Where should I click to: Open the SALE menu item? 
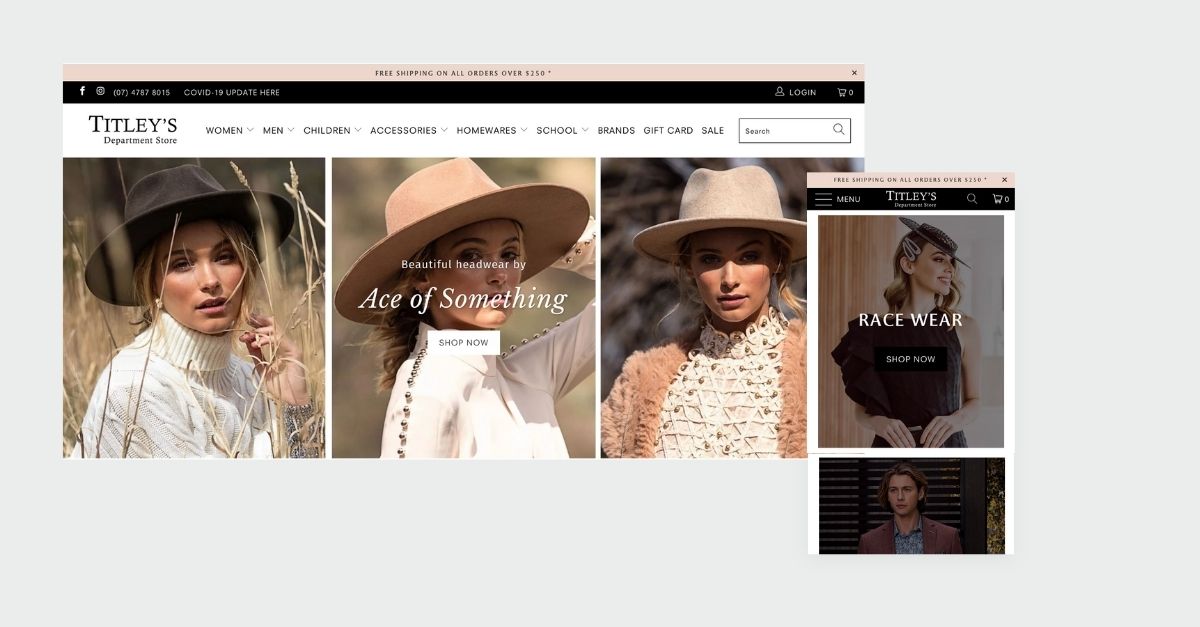click(713, 130)
